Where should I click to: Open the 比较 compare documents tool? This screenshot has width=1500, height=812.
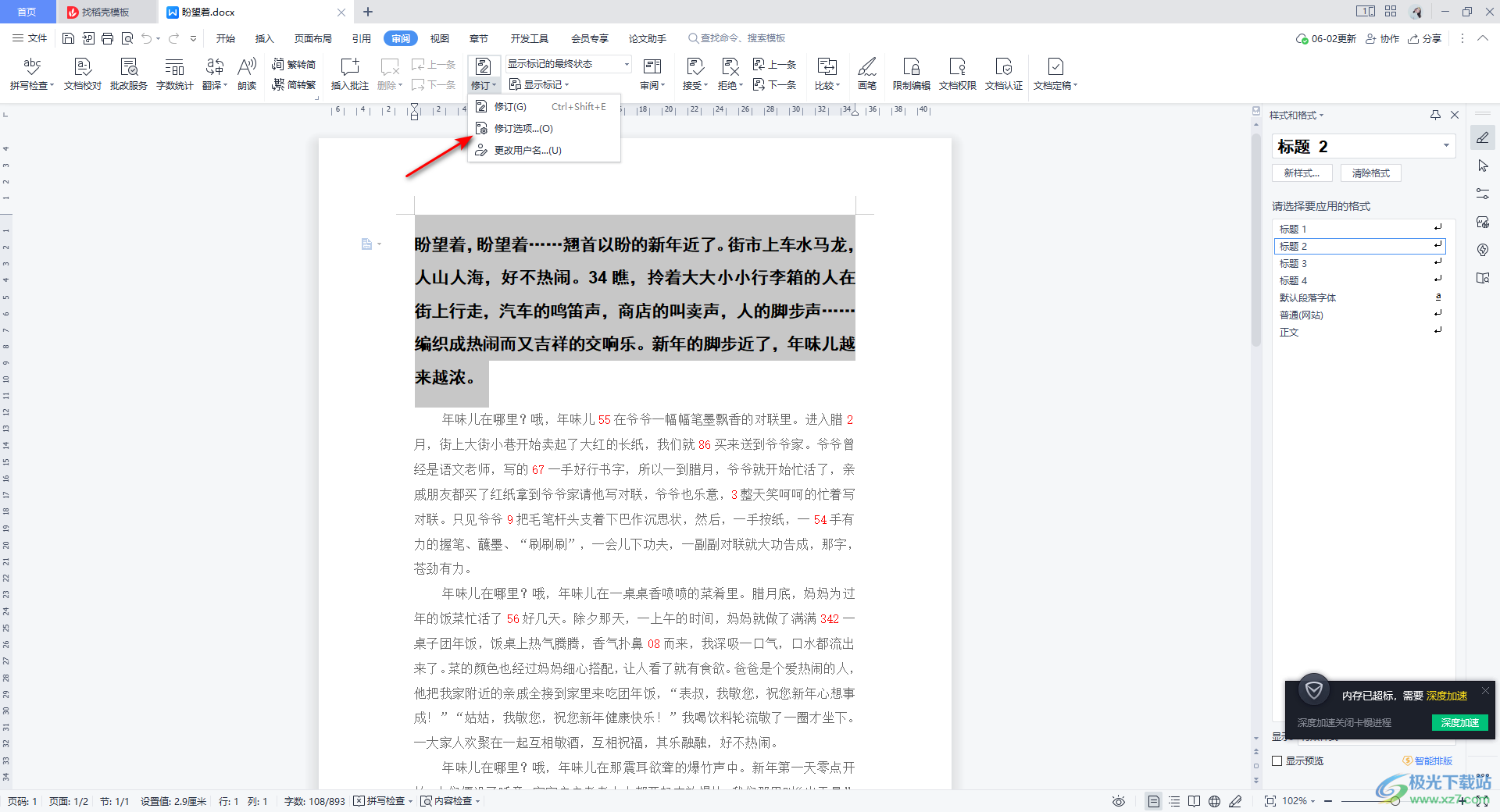pos(827,74)
